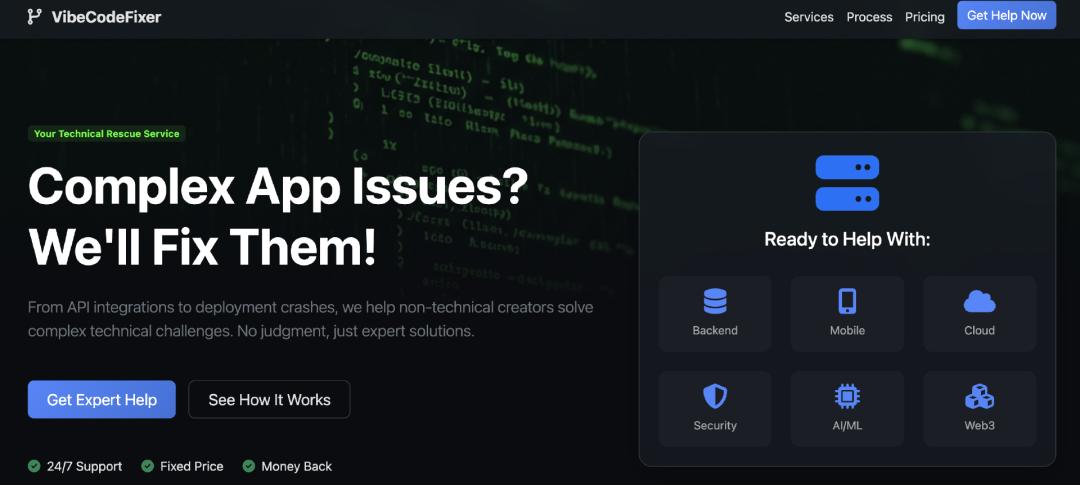Click the See How It Works button
This screenshot has width=1080, height=485.
269,399
